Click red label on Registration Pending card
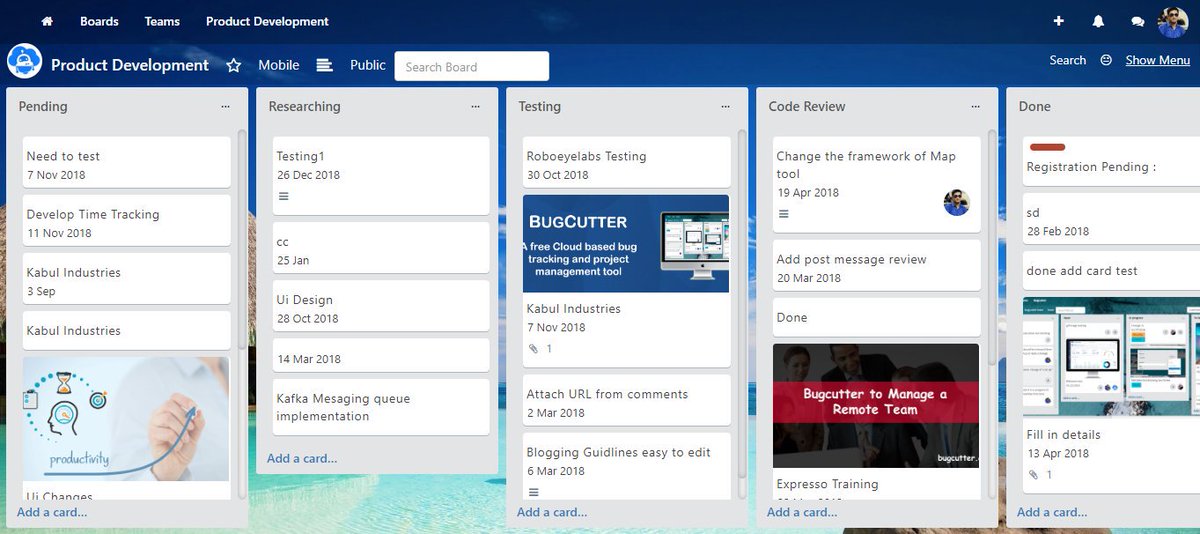 (x=1047, y=148)
